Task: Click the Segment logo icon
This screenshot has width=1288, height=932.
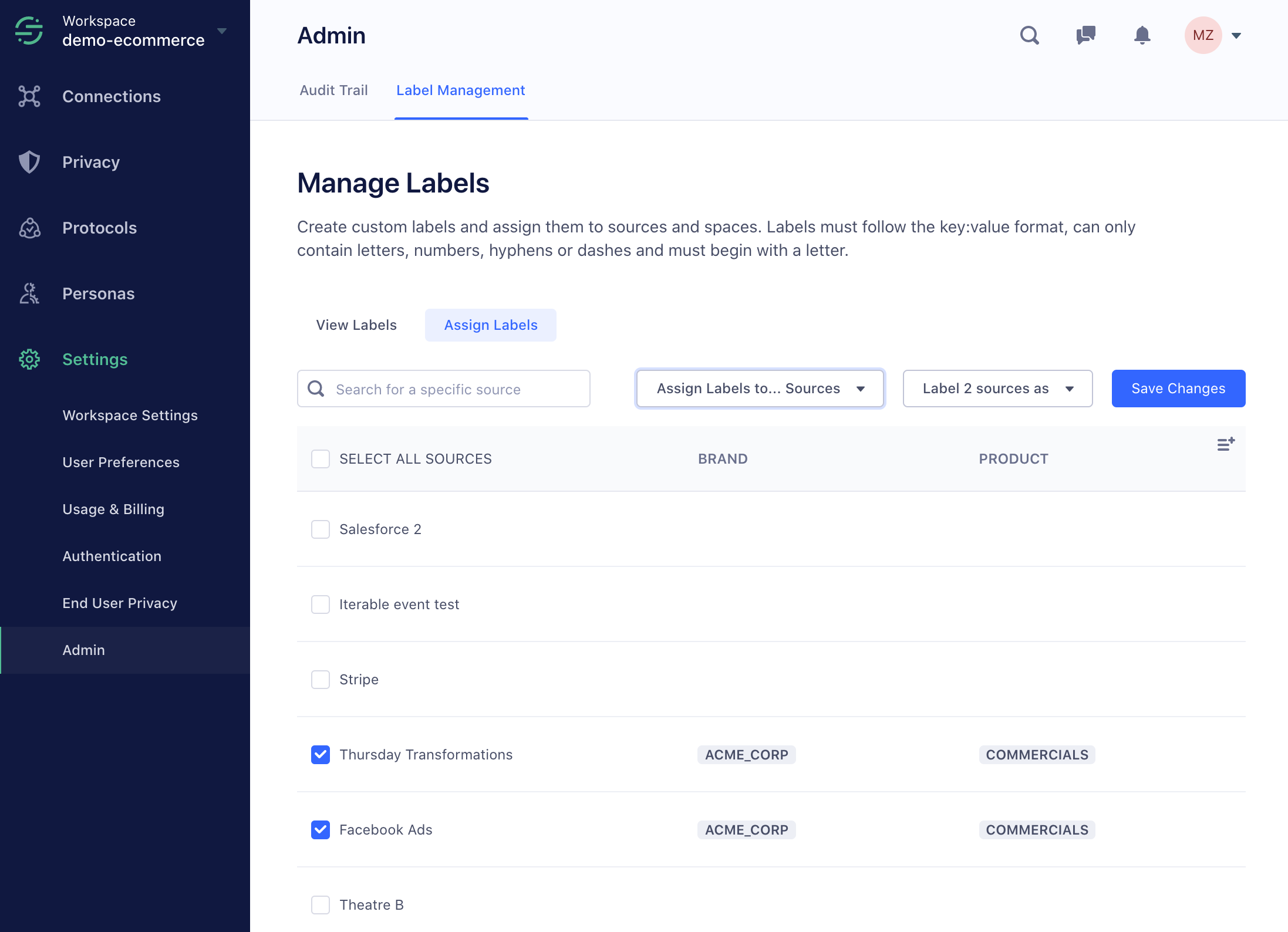Action: (29, 31)
